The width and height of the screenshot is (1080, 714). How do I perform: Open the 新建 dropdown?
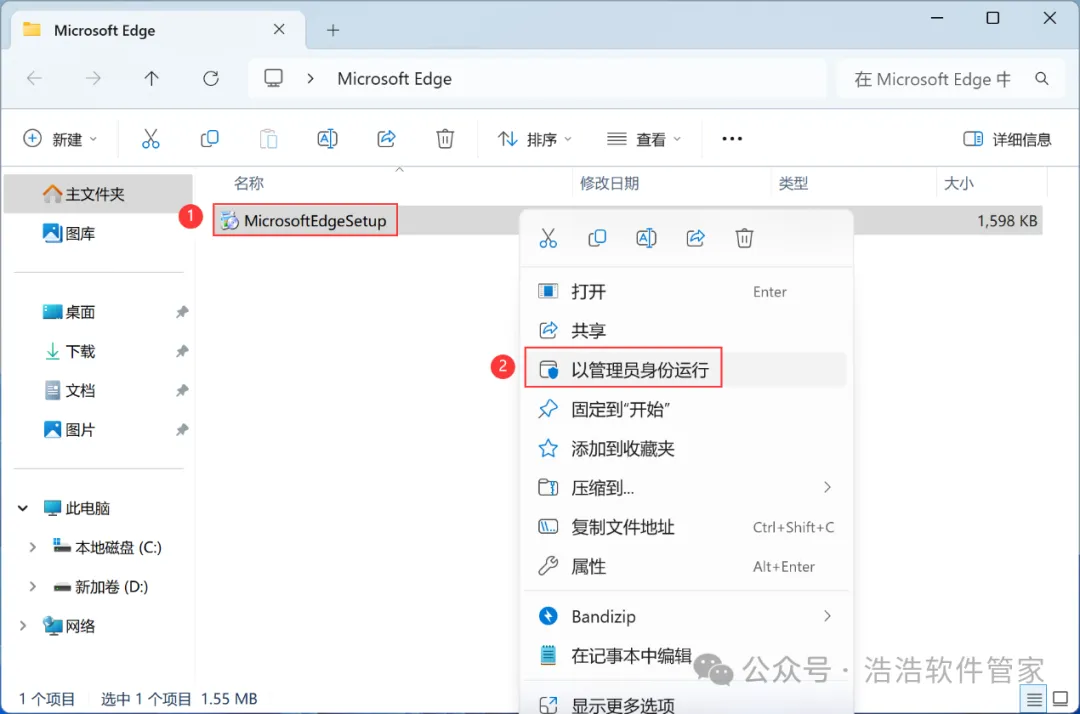[61, 139]
